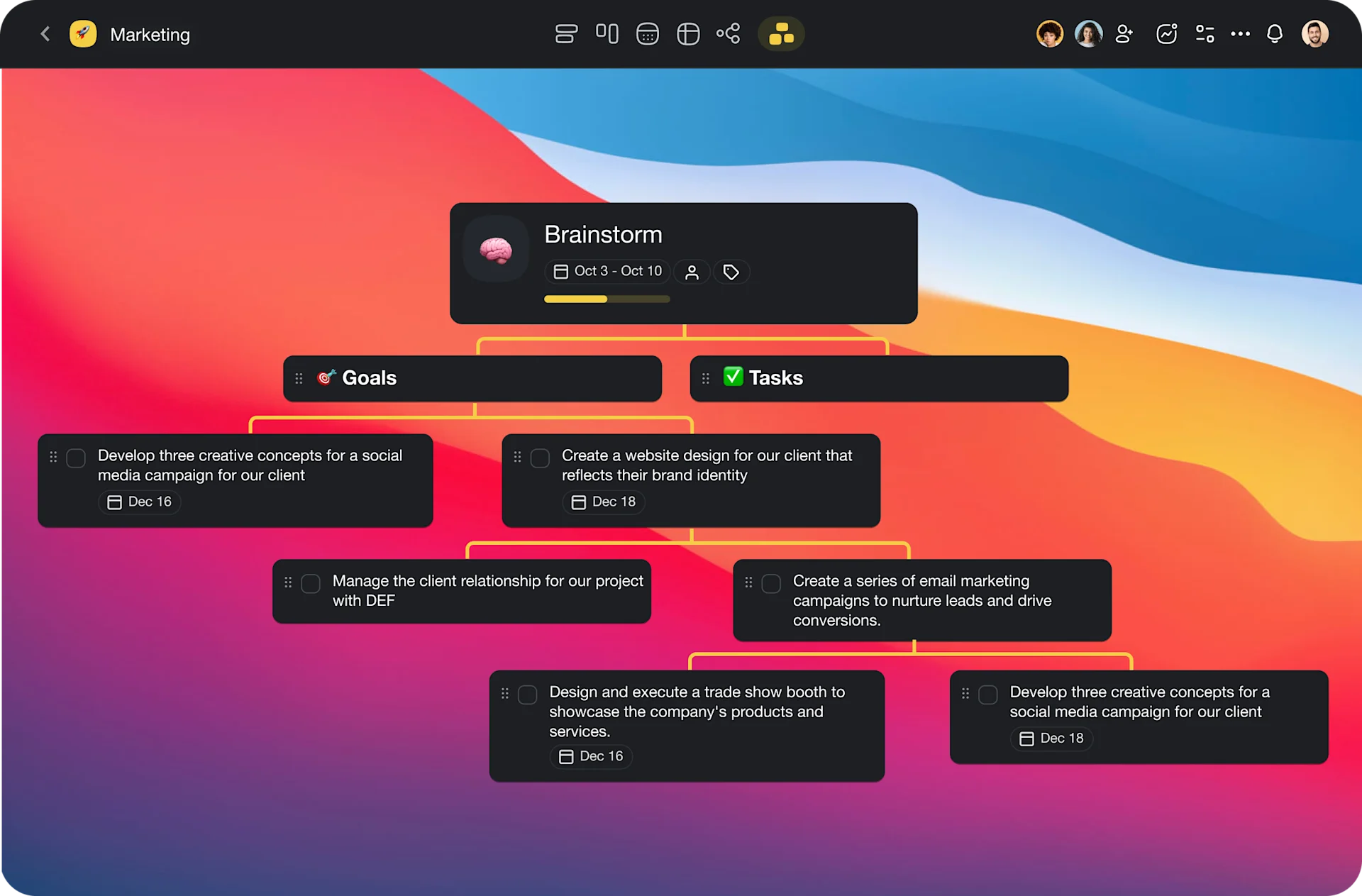Image resolution: width=1362 pixels, height=896 pixels.
Task: Select the mind map nodes view
Action: [728, 34]
